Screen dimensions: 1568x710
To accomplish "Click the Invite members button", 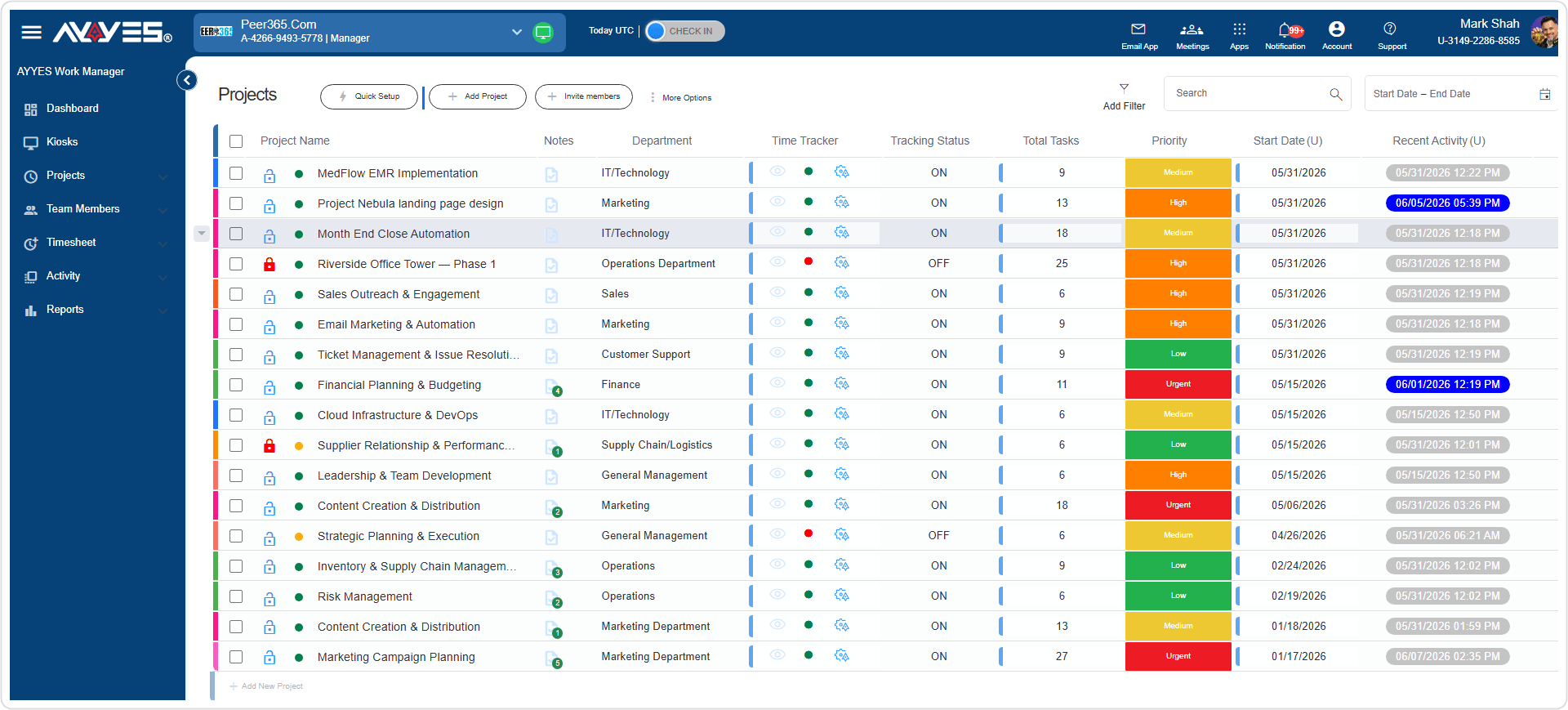I will pos(584,96).
